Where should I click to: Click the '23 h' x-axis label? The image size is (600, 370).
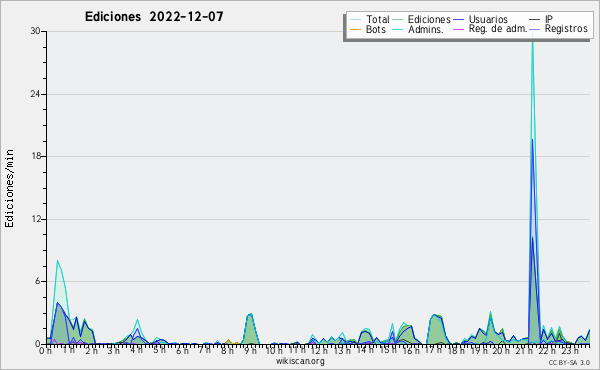569,350
